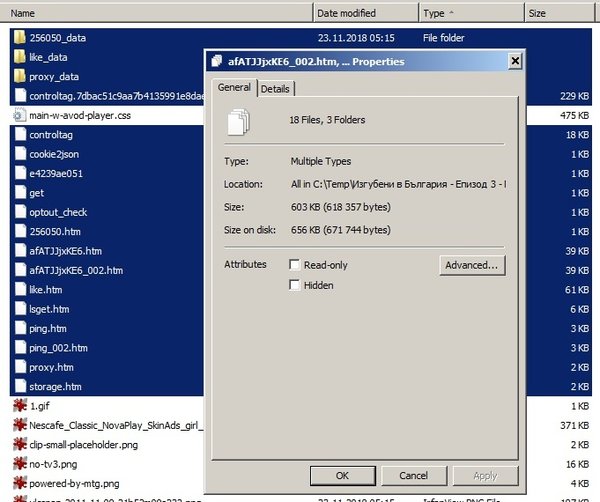Image resolution: width=600 pixels, height=502 pixels.
Task: Click the 18 Files, 3 Folders text
Action: (327, 120)
